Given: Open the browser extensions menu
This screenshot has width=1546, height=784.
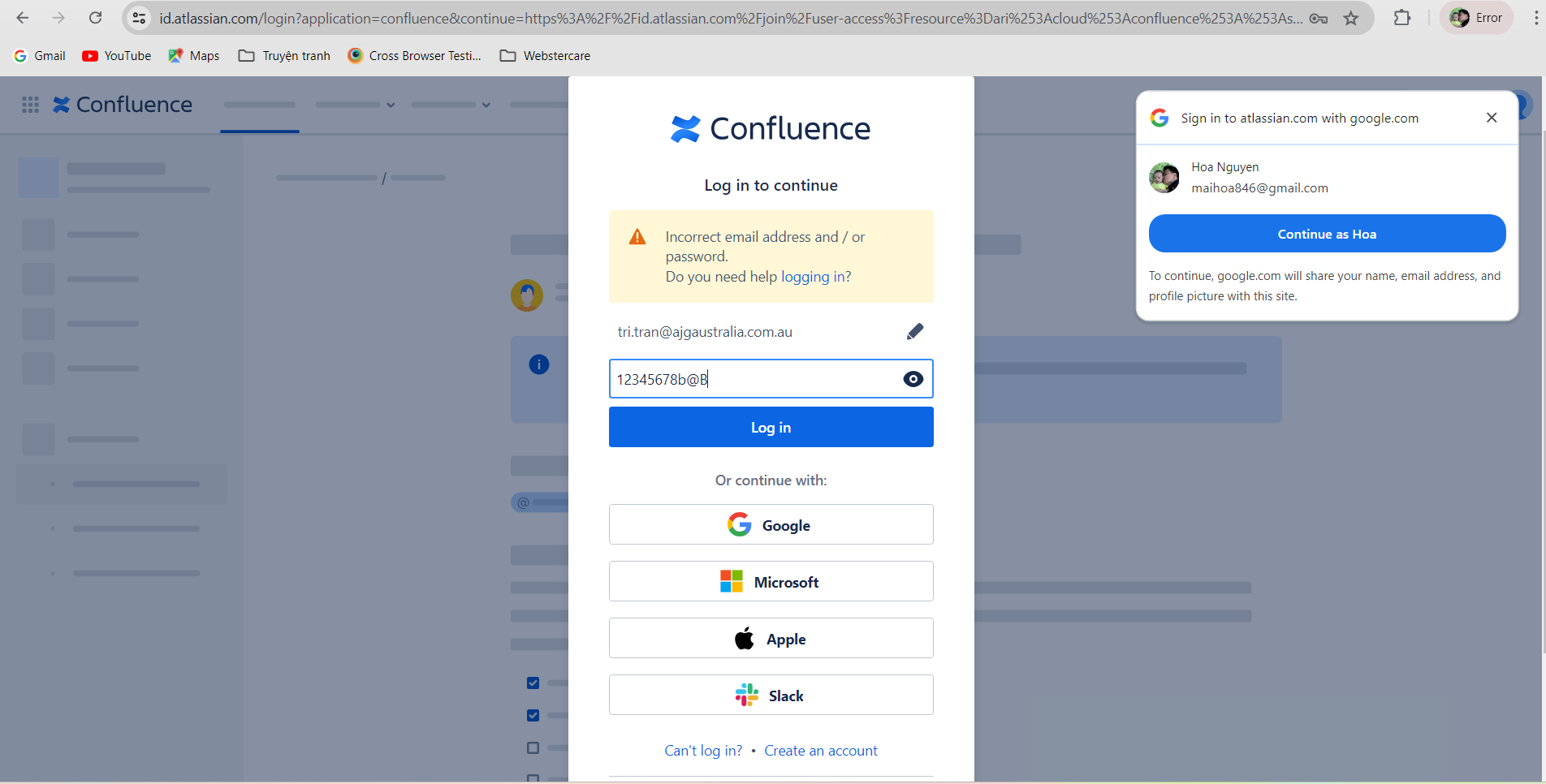Looking at the screenshot, I should coord(1402,18).
